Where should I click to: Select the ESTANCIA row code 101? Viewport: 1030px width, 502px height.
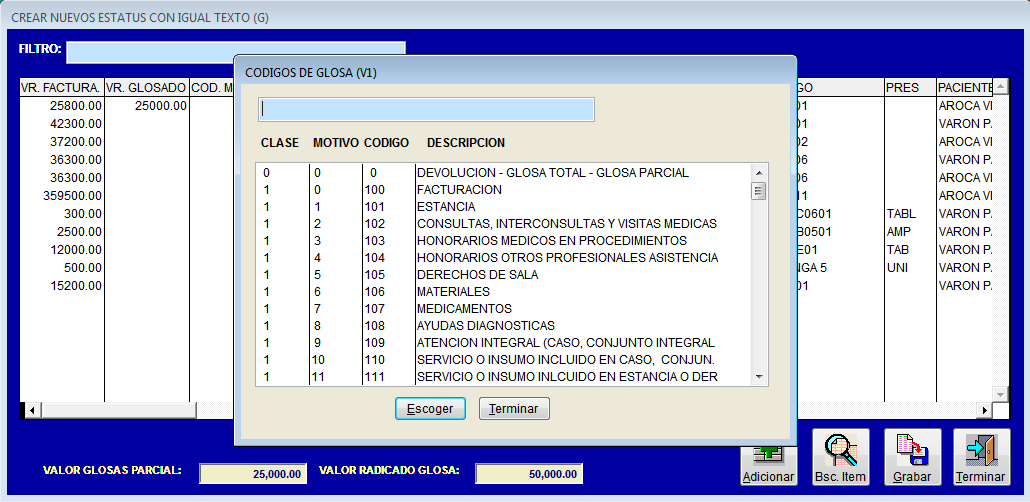click(504, 206)
